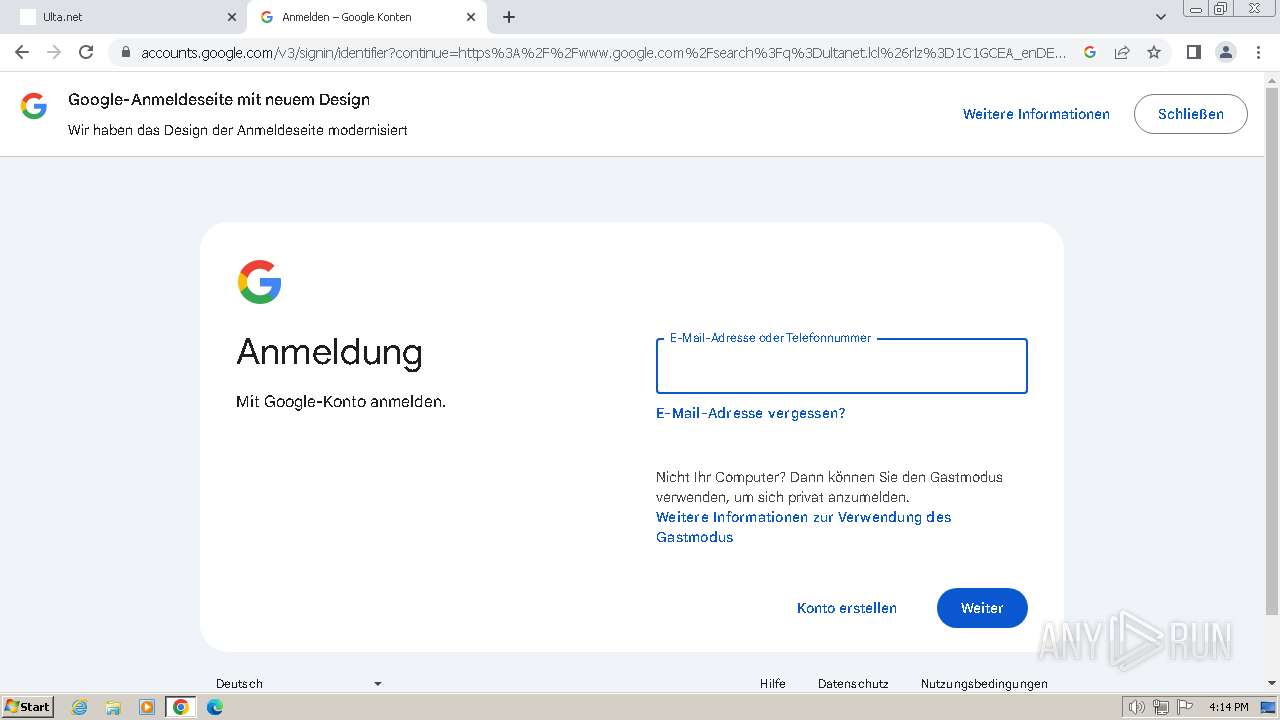Reload the current page
The width and height of the screenshot is (1280, 720).
[86, 52]
